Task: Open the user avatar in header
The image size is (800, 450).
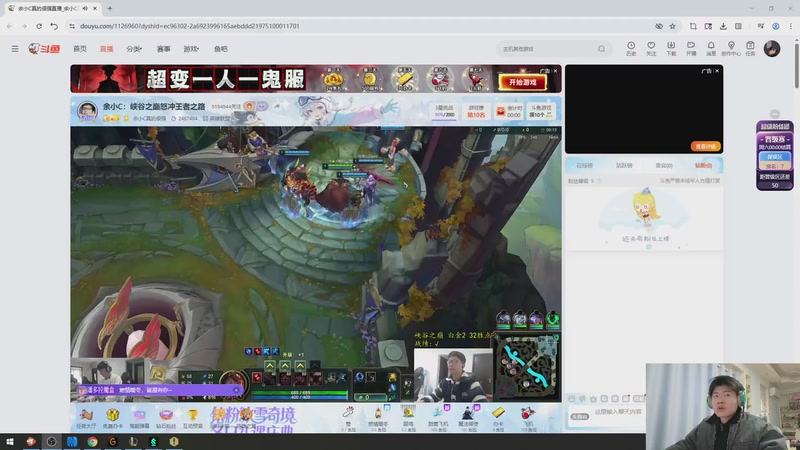Action: click(x=771, y=48)
